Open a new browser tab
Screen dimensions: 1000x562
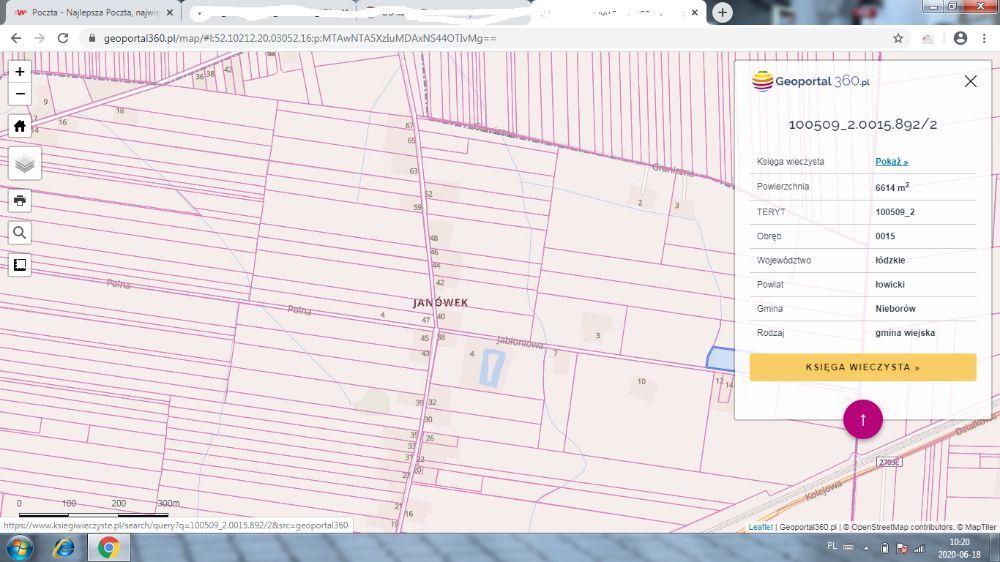722,12
